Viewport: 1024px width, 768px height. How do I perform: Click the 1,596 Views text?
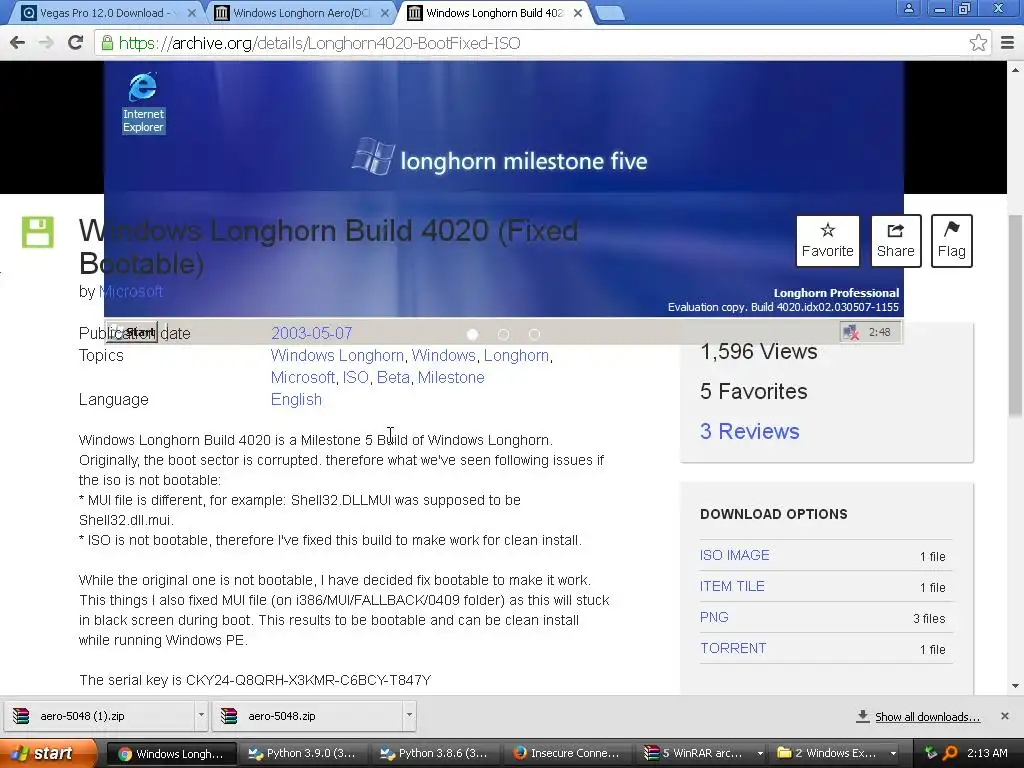(x=759, y=351)
